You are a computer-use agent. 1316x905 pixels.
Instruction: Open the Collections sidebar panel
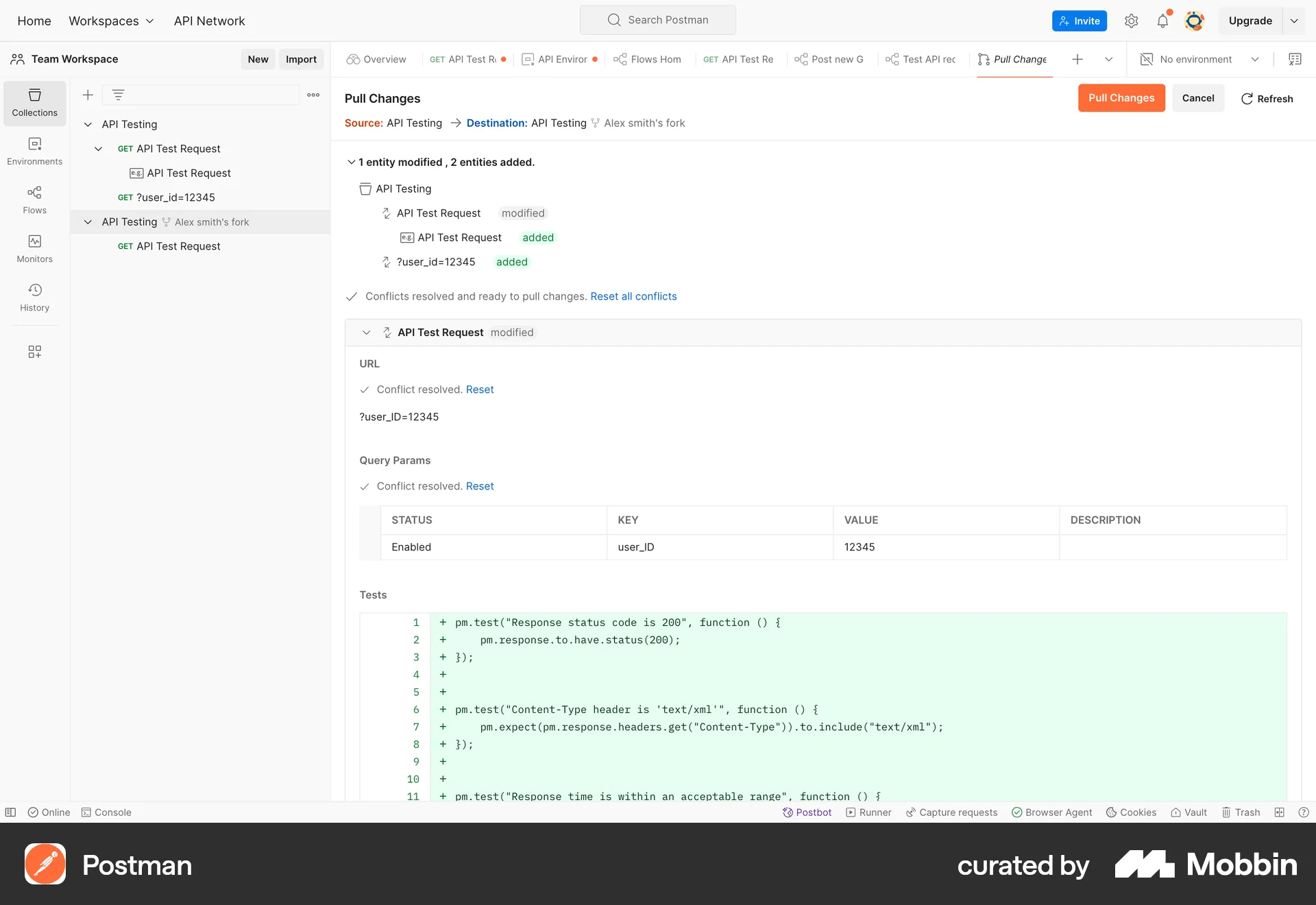tap(34, 103)
